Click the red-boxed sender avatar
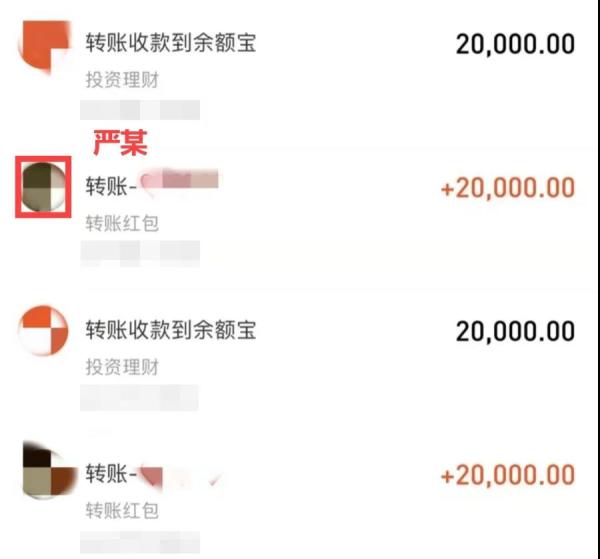The height and width of the screenshot is (559, 600). tap(43, 187)
